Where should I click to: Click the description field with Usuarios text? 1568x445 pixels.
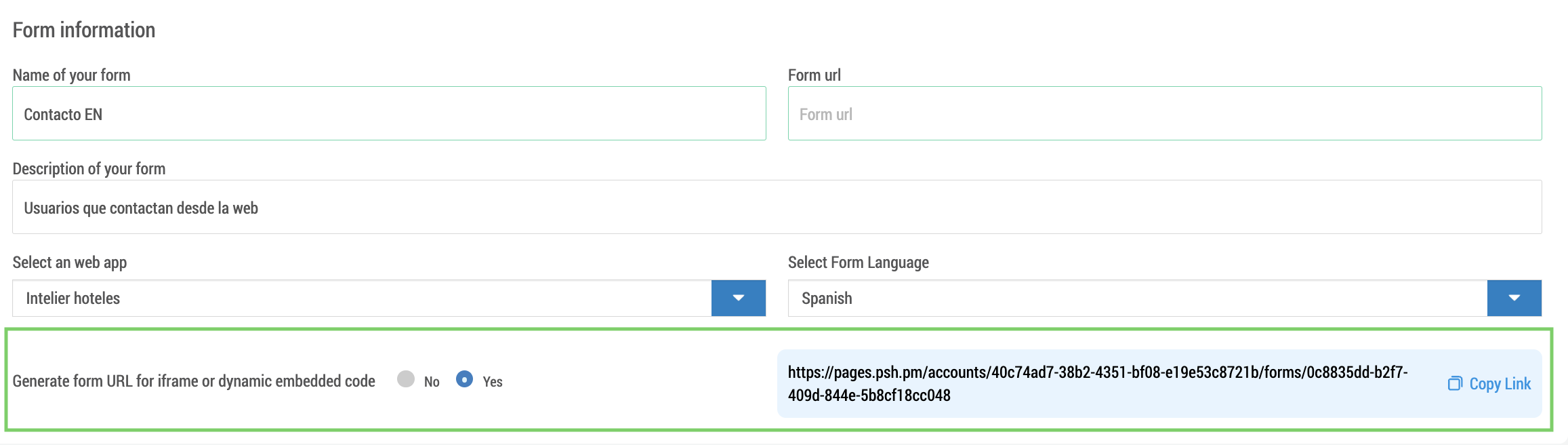click(x=777, y=207)
